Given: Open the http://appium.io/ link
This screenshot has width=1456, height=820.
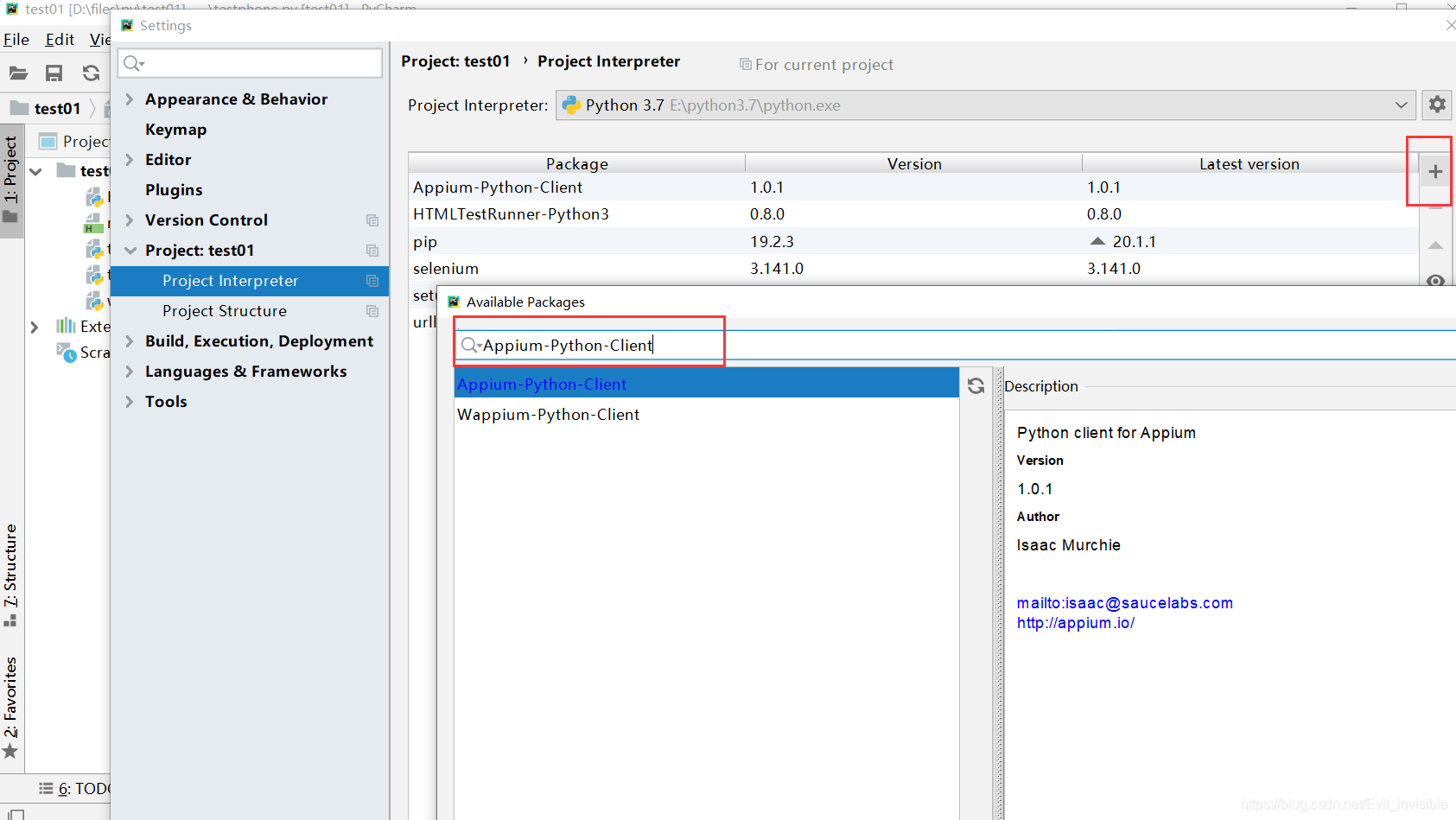Looking at the screenshot, I should 1076,623.
